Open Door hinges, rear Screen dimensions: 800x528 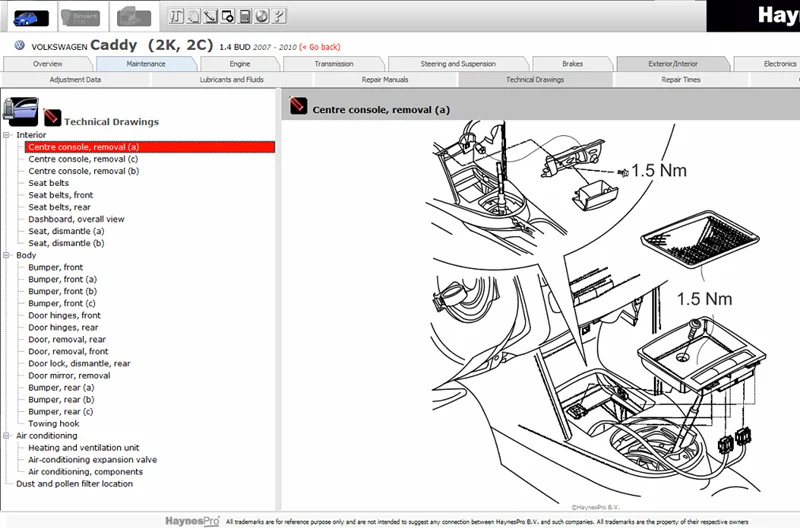click(x=63, y=328)
